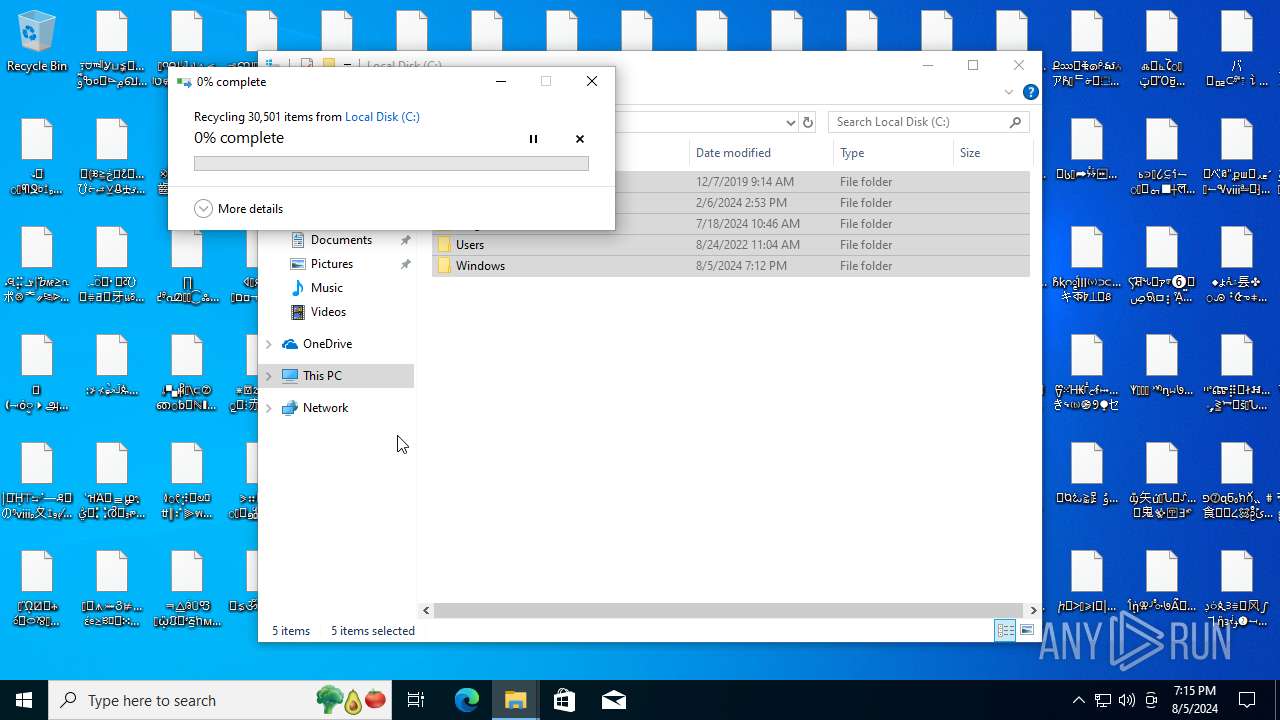Click the search magnifier icon in Explorer
Screen dimensions: 1280x720
click(1016, 122)
